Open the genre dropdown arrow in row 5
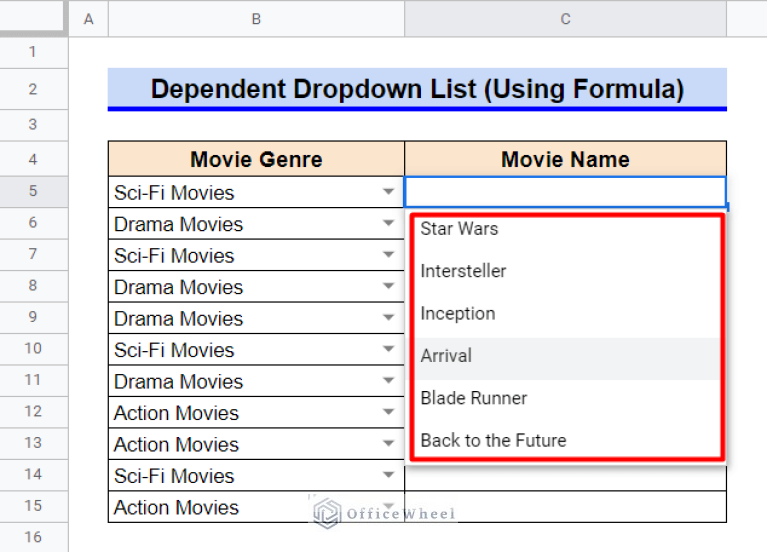The image size is (767, 552). click(389, 193)
